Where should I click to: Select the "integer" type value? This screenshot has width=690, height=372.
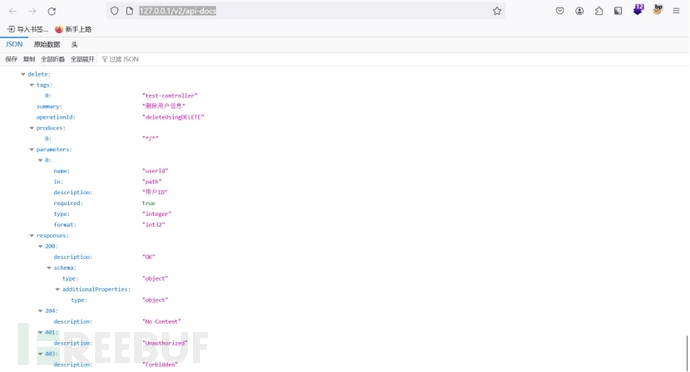pos(157,214)
